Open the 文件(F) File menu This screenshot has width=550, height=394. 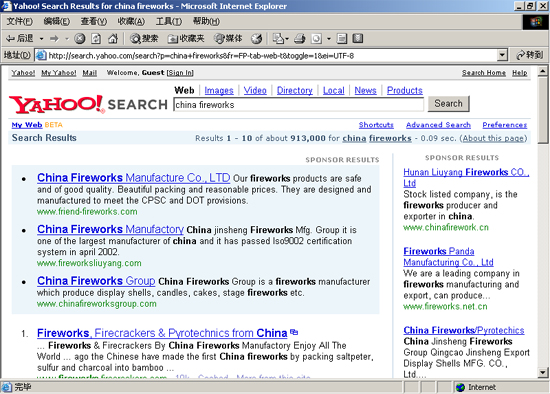(x=20, y=21)
